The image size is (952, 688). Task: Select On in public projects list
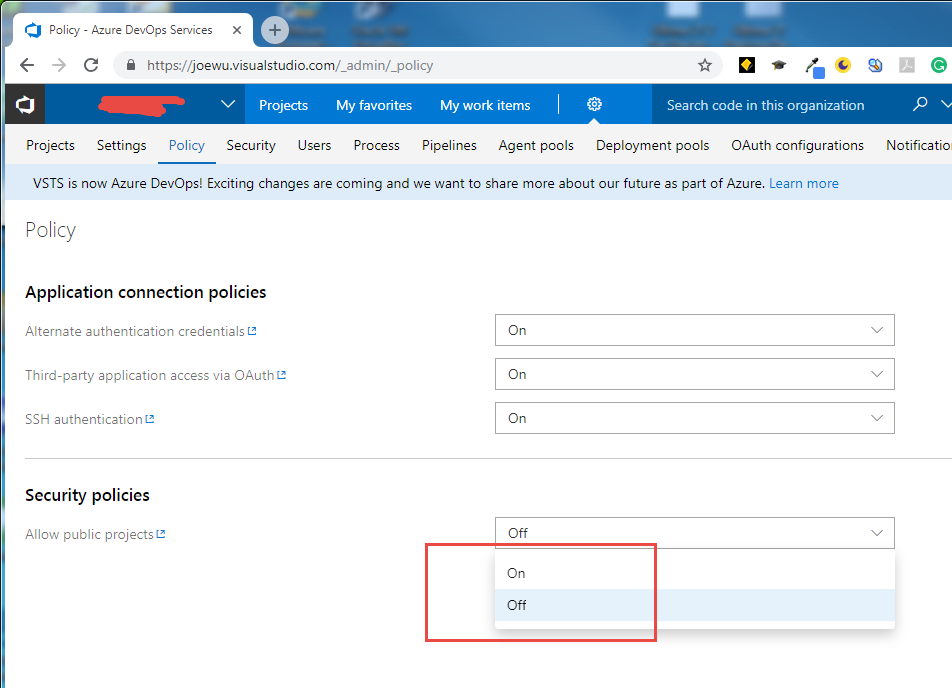pyautogui.click(x=695, y=573)
